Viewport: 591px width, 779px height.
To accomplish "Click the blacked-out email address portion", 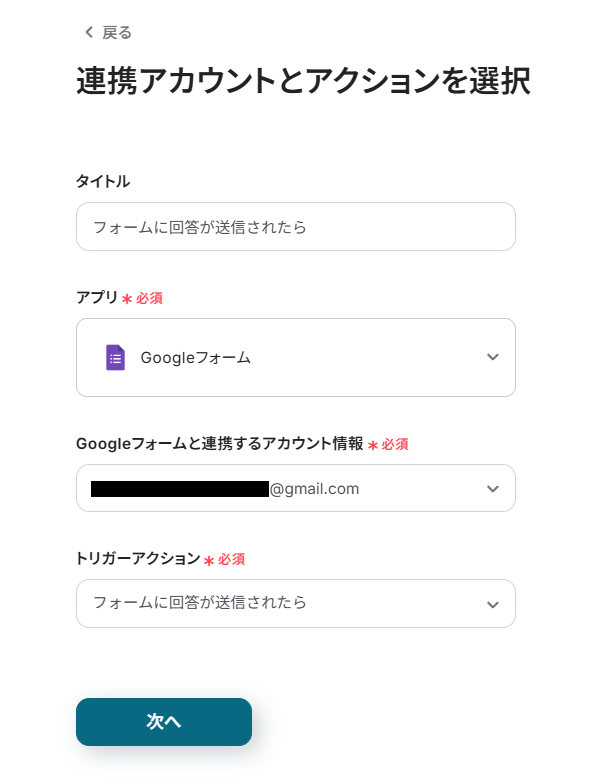I will (x=180, y=489).
